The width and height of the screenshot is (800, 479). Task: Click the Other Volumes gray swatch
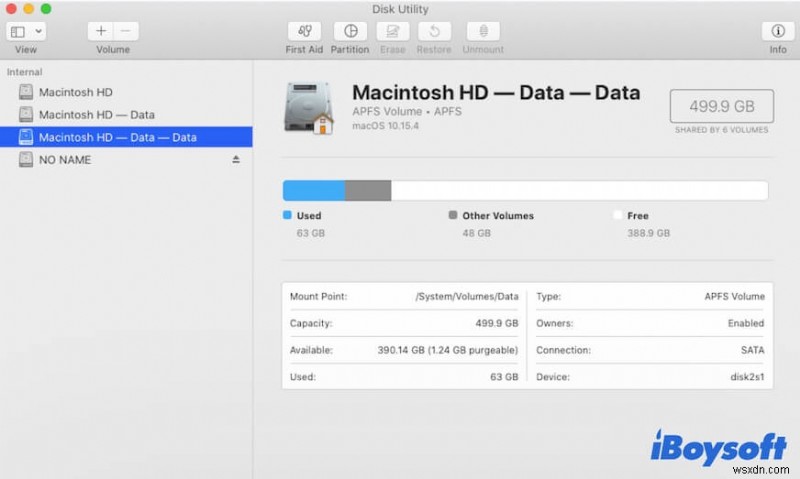(x=453, y=215)
